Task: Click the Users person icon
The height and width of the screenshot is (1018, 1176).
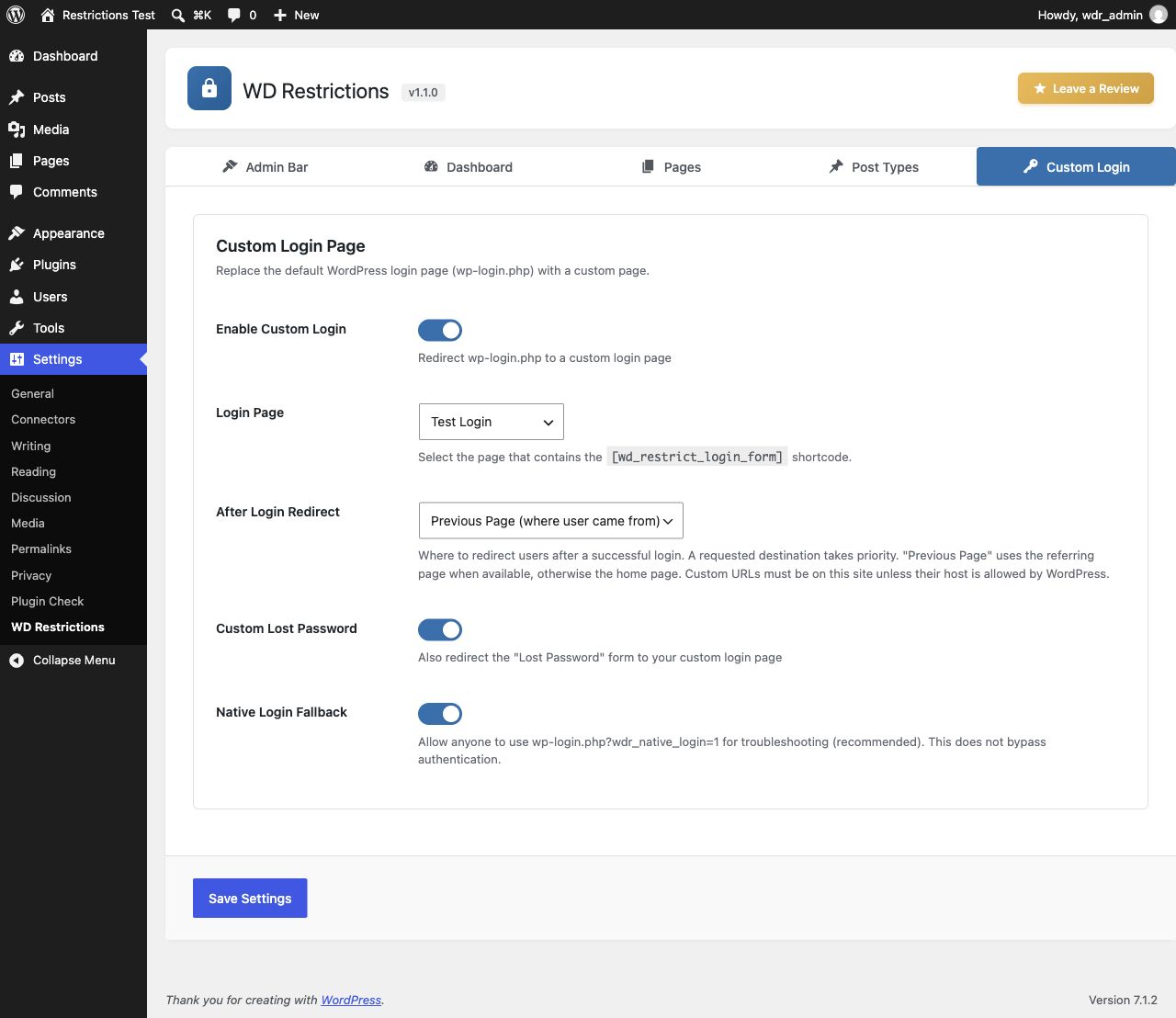Action: (x=17, y=297)
